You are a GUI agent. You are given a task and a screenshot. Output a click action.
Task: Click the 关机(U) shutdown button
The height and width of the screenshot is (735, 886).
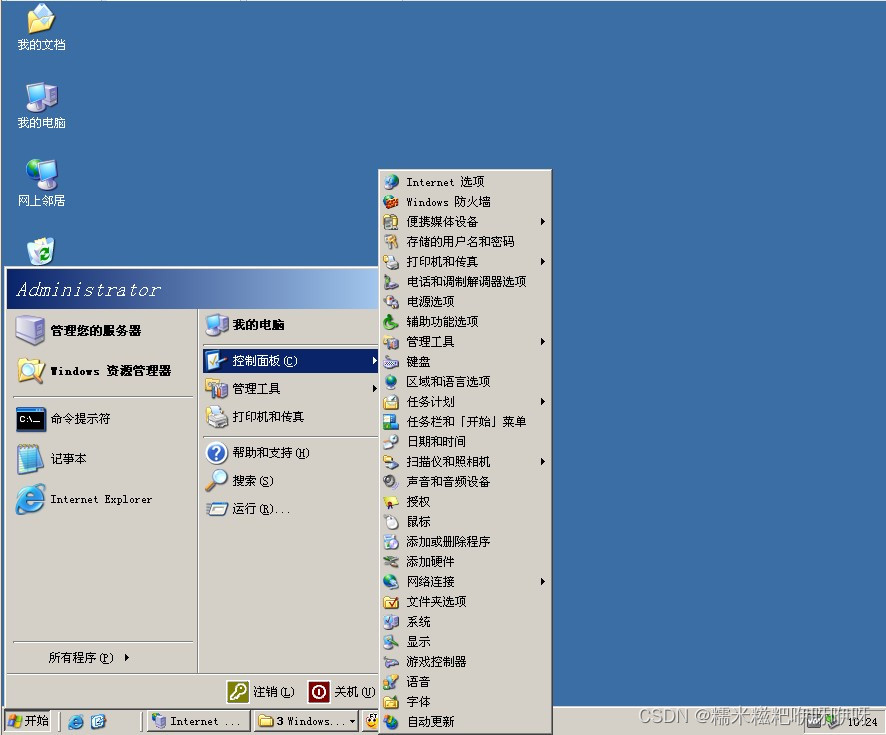point(342,691)
